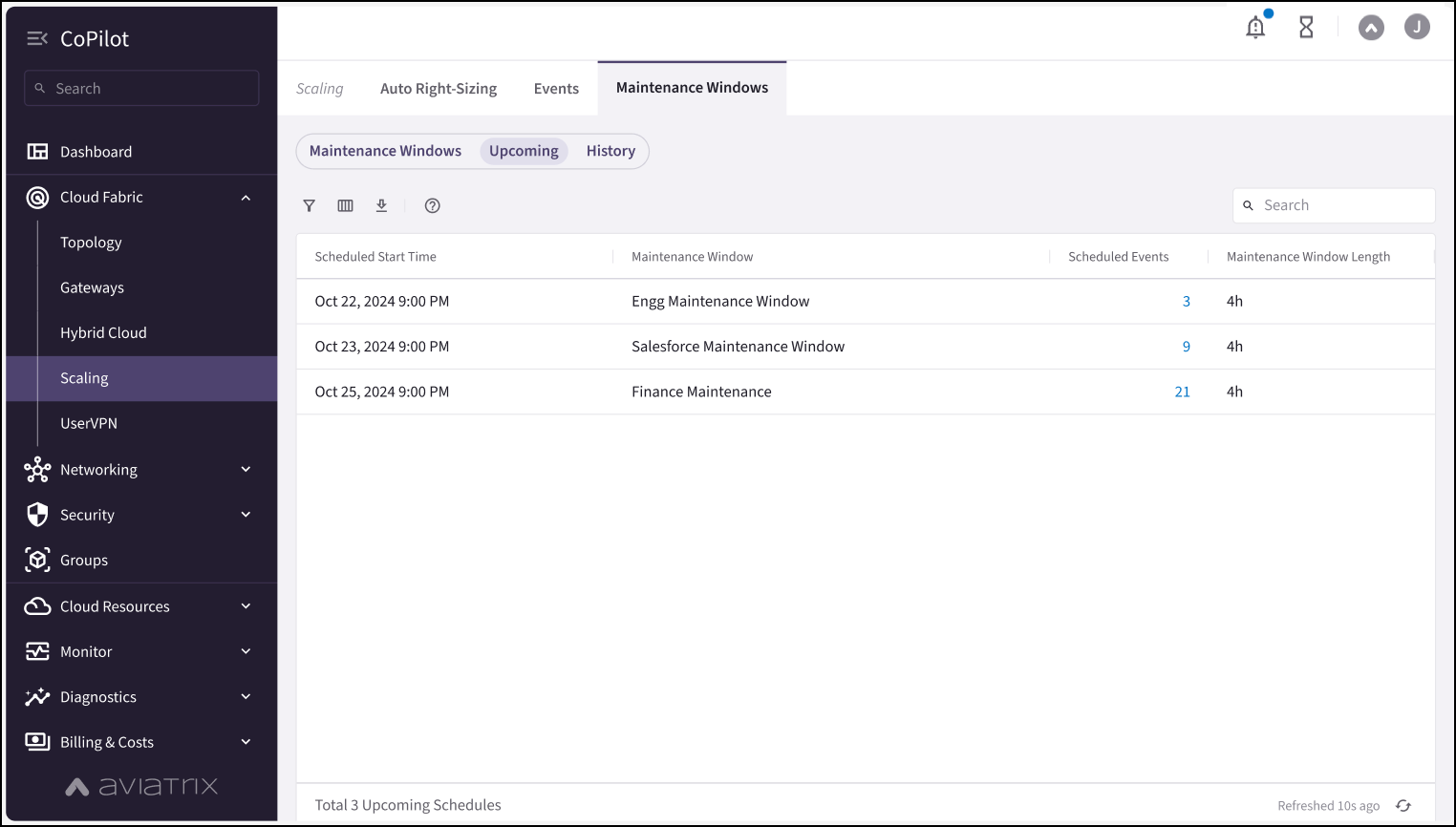Expand the Security menu
Viewport: 1456px width, 827px height.
point(246,515)
